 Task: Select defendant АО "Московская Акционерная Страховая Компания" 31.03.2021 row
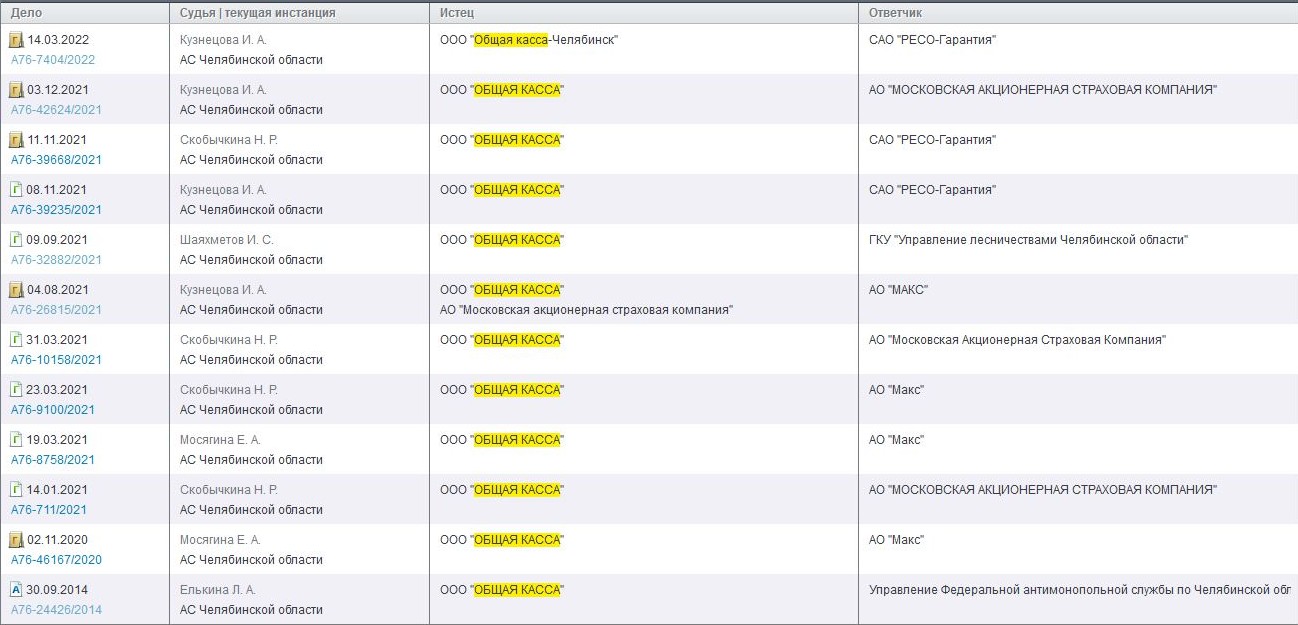pyautogui.click(x=1018, y=340)
